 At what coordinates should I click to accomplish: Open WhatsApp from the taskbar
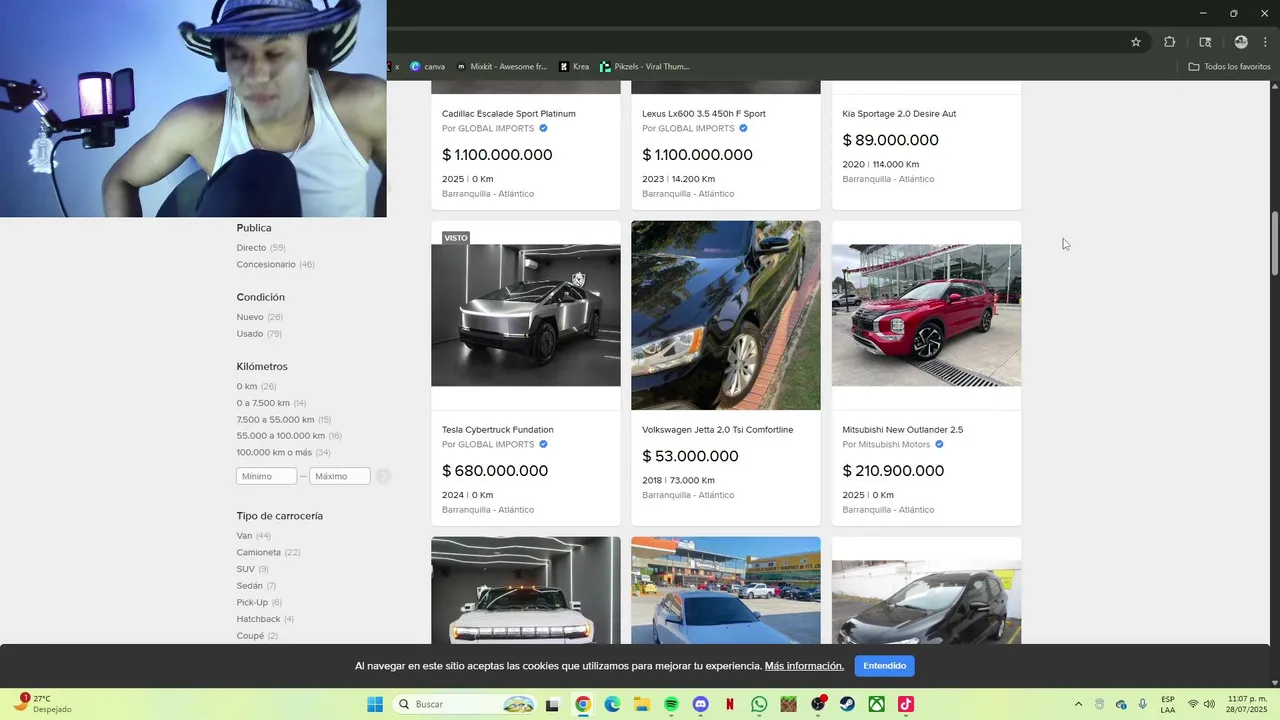click(x=759, y=704)
